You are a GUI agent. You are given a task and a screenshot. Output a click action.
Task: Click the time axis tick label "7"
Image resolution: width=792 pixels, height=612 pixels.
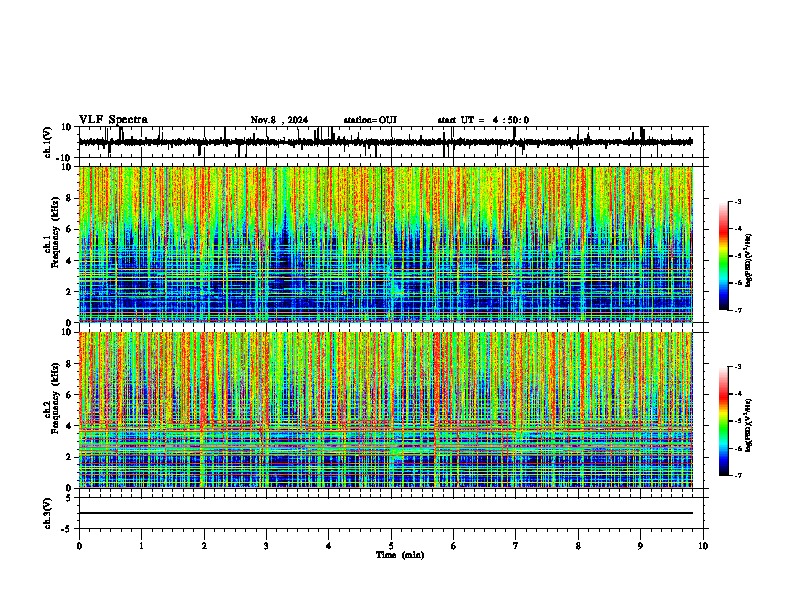[x=516, y=546]
